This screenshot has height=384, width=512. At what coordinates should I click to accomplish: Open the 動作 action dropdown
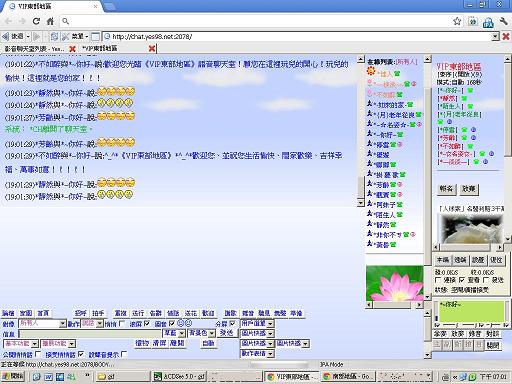(x=92, y=324)
